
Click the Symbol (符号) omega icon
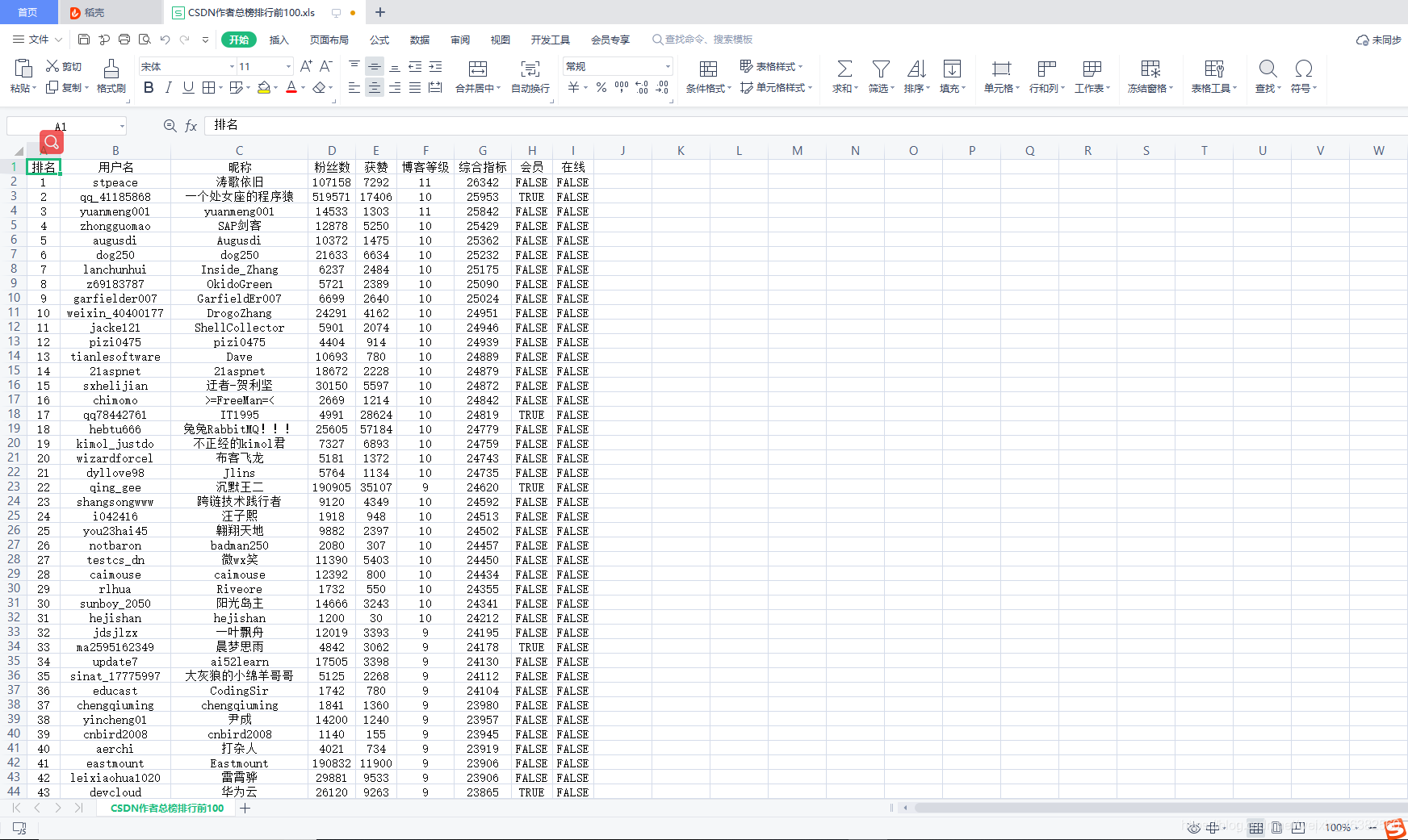tap(1303, 69)
